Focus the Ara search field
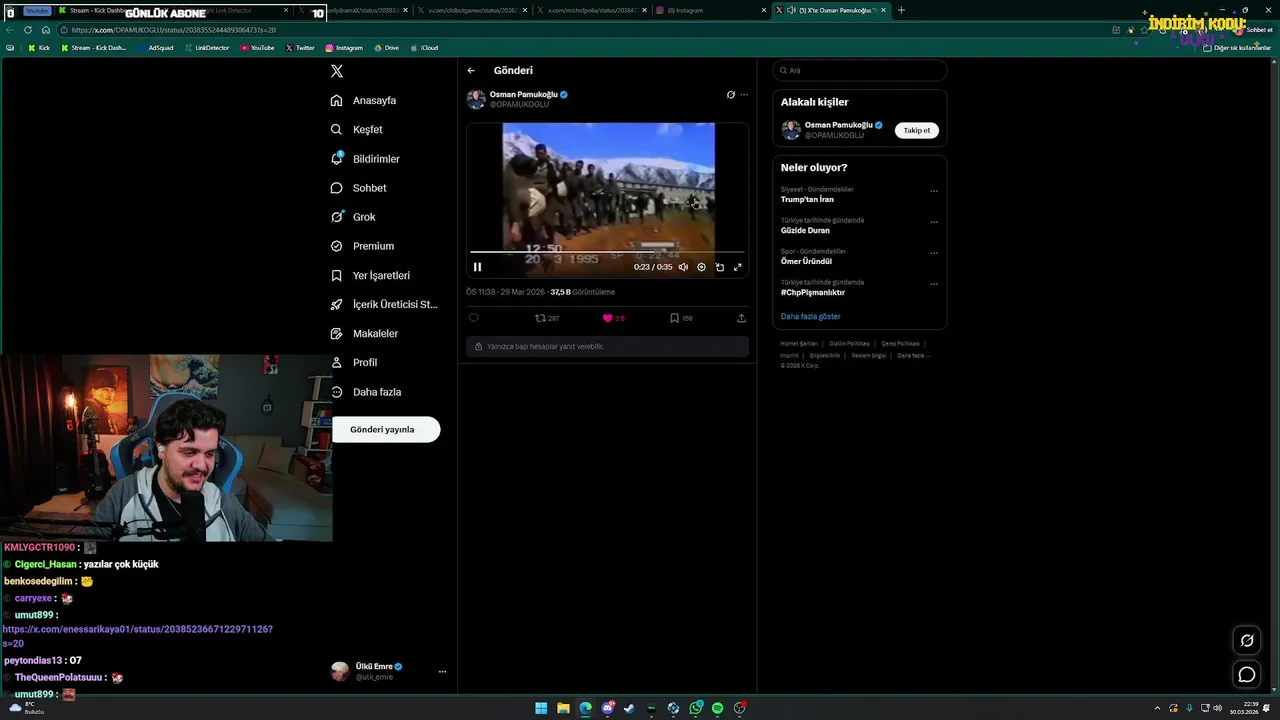 (860, 70)
